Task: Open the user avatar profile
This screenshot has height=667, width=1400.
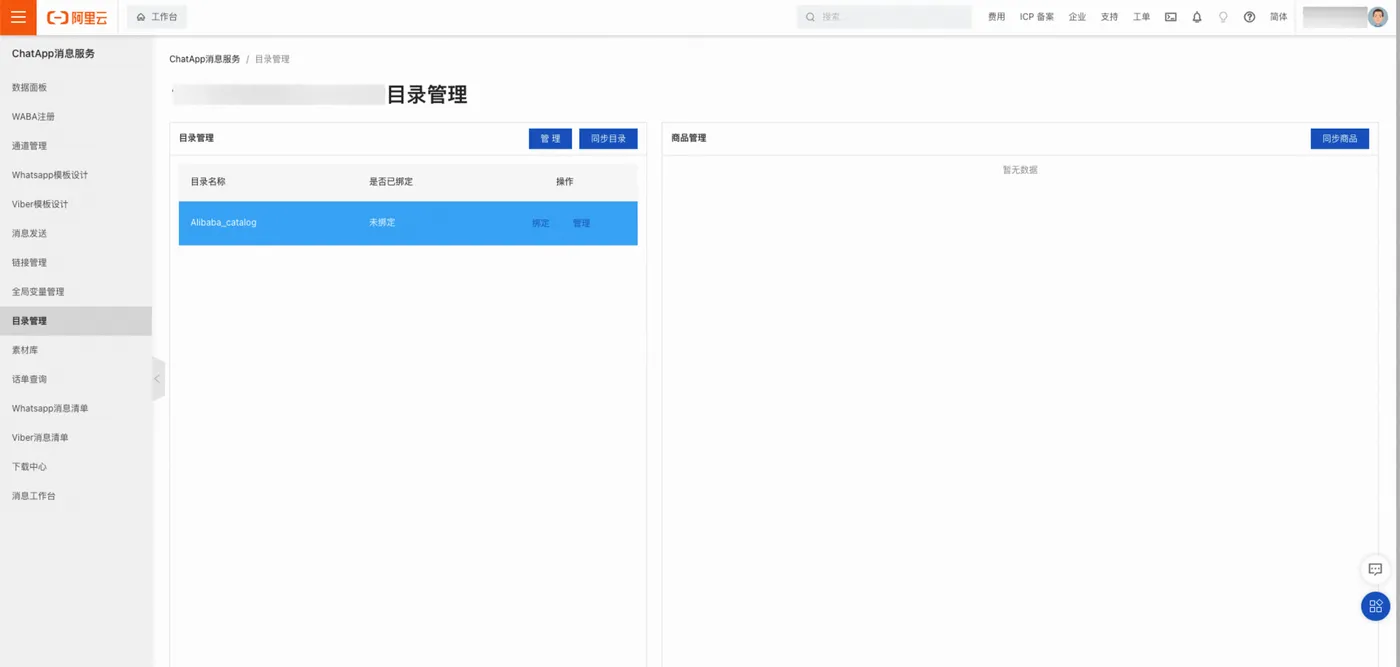Action: 1378,17
